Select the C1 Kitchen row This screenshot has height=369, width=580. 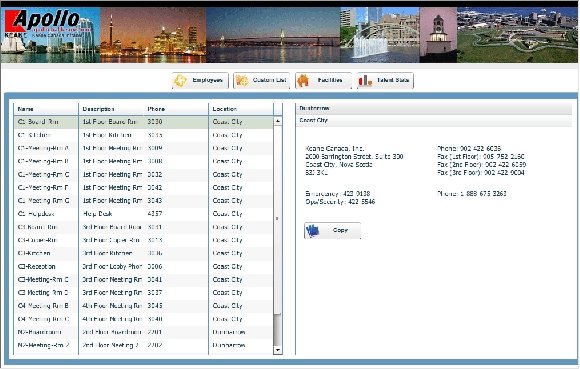[x=143, y=135]
